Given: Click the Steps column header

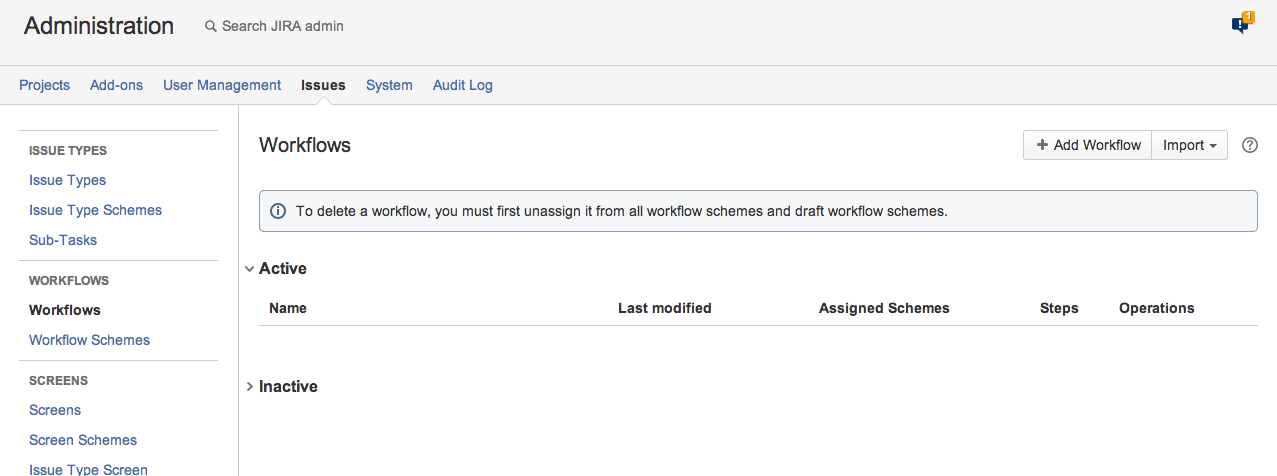Looking at the screenshot, I should (x=1059, y=308).
